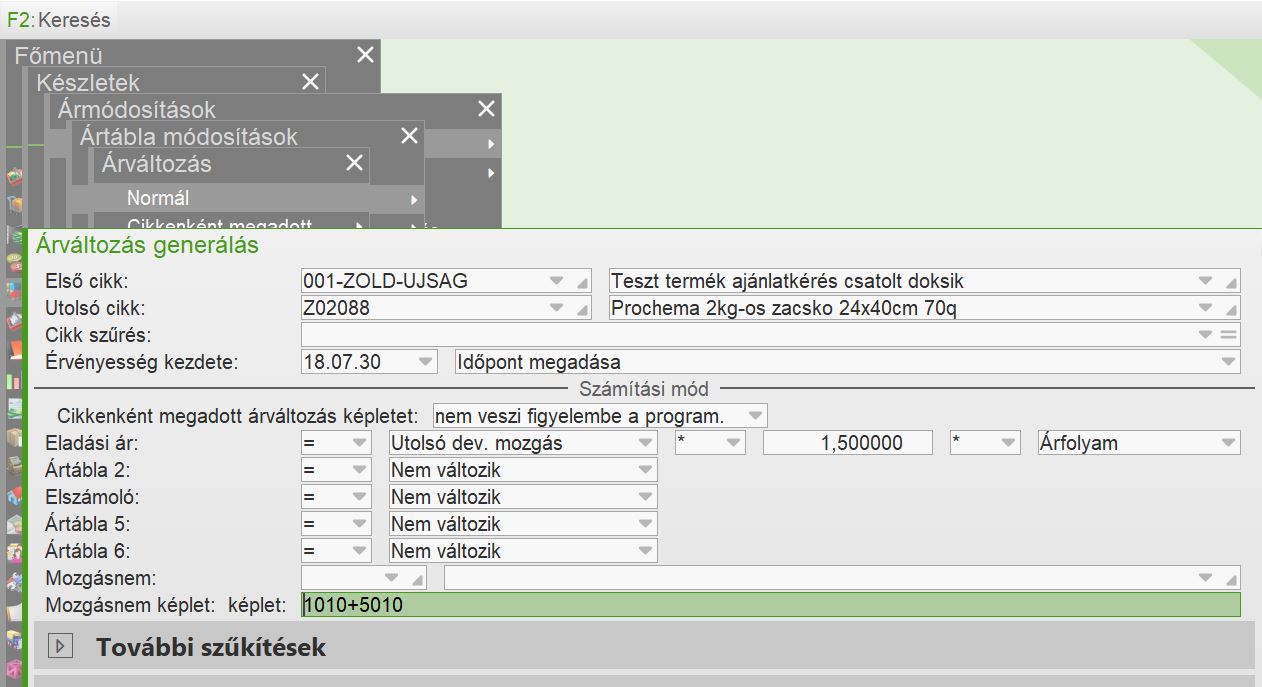Open the Elszámoló 'Nem változik' dropdown

point(646,497)
